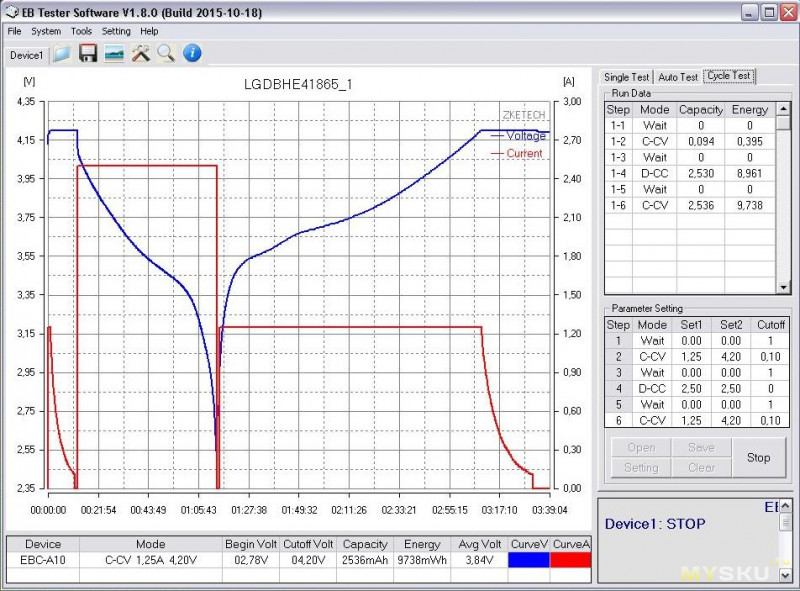Image resolution: width=800 pixels, height=591 pixels.
Task: Click the app icon in title bar
Action: click(12, 12)
